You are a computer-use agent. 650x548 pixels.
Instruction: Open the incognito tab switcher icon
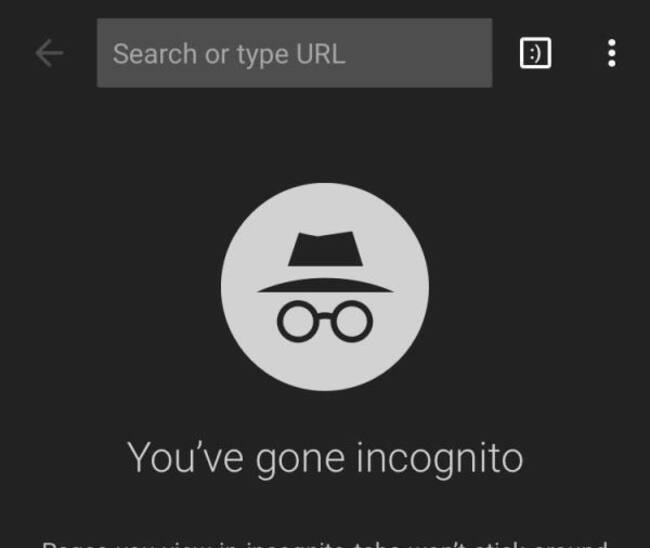(x=536, y=53)
